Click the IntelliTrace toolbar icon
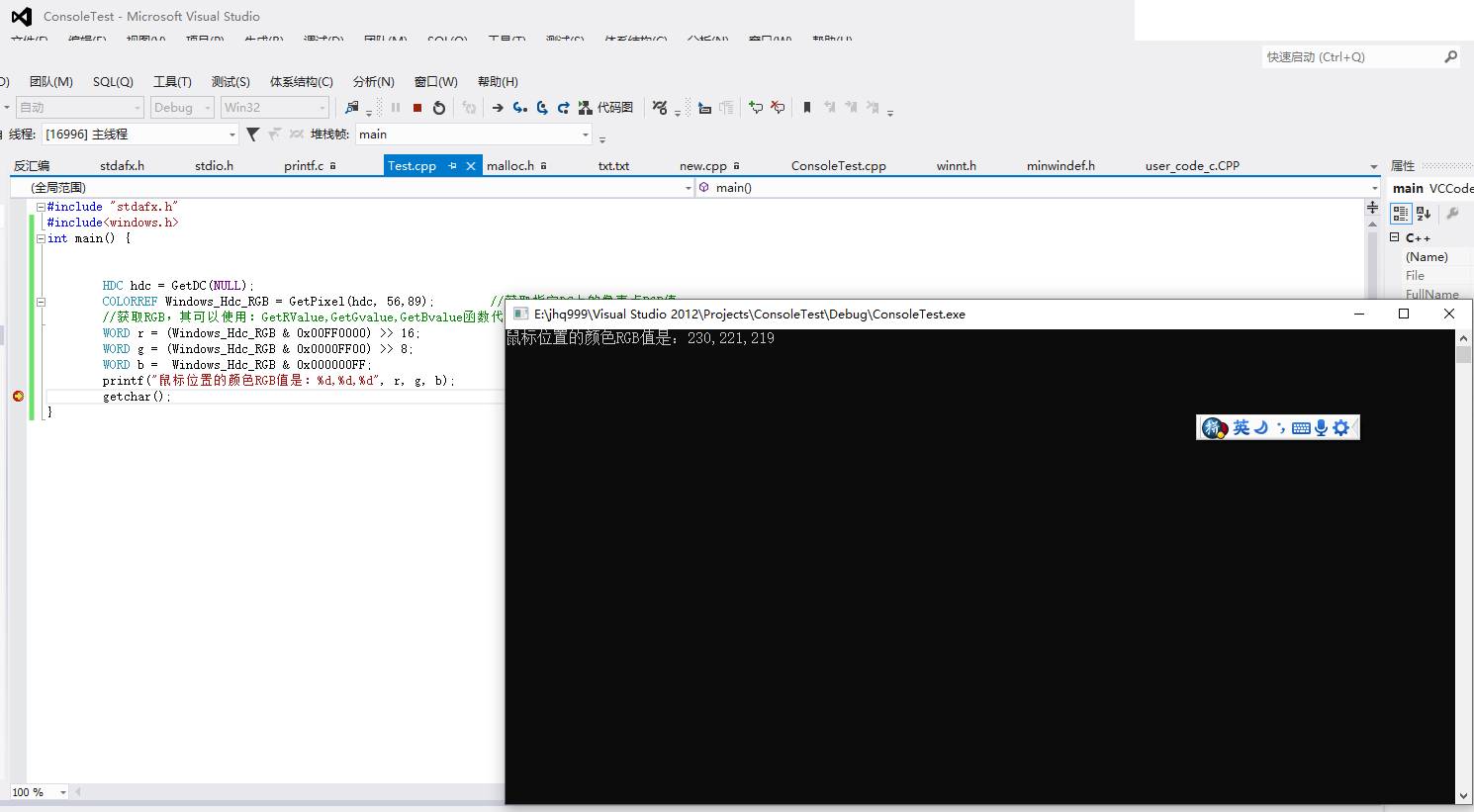1474x812 pixels. pyautogui.click(x=660, y=108)
